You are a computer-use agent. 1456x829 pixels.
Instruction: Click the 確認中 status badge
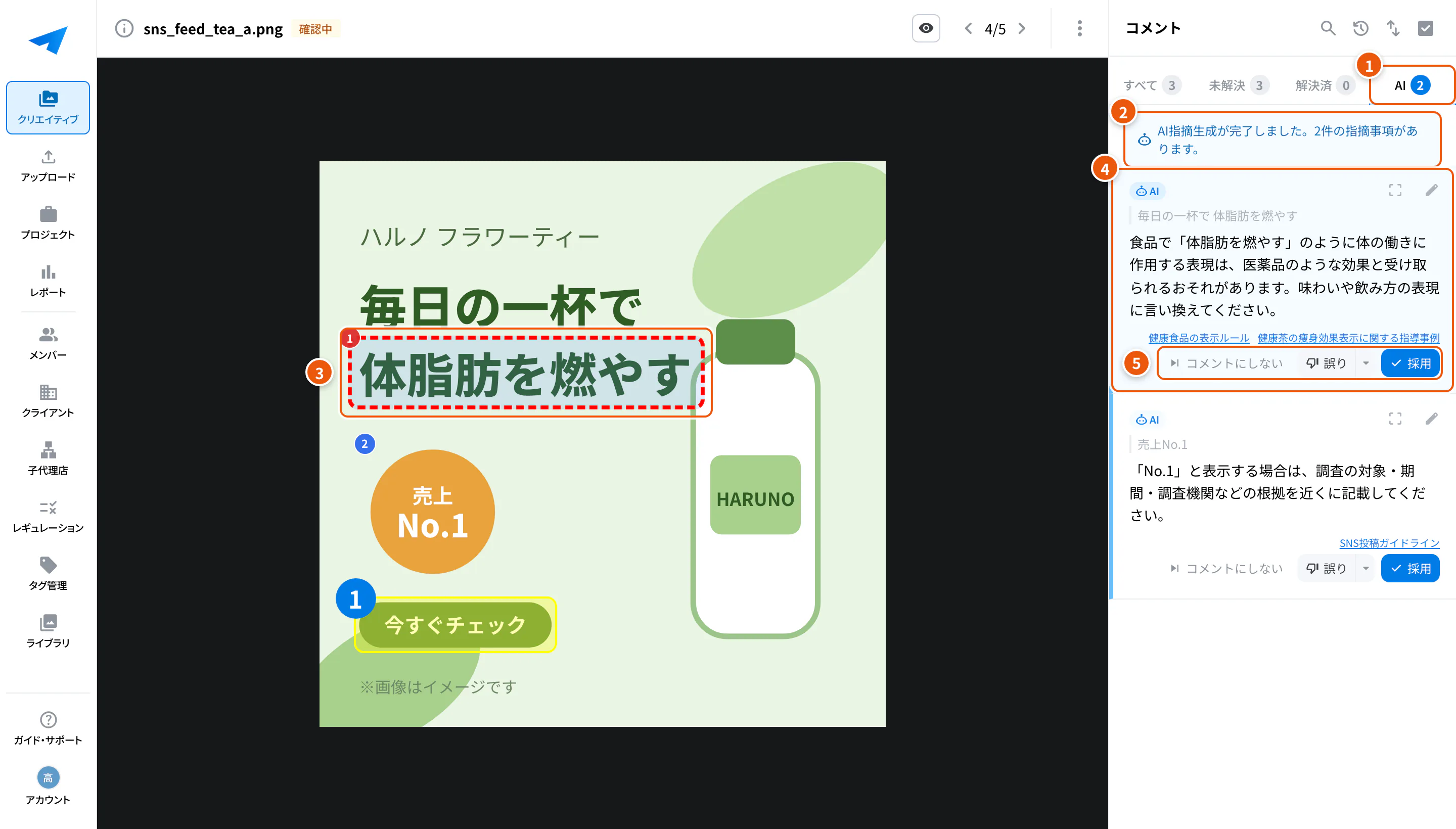pos(315,29)
